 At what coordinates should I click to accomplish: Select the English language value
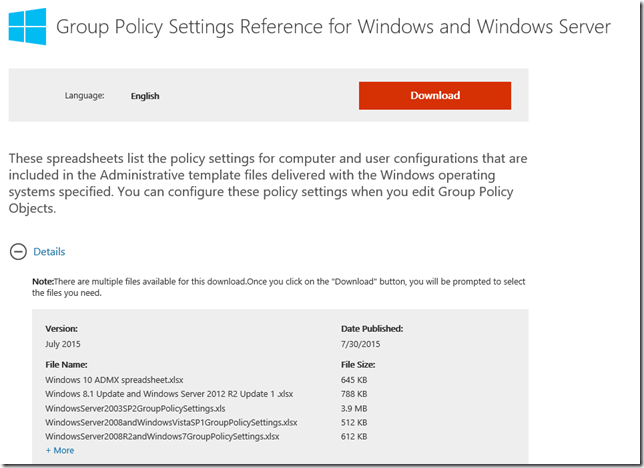coord(145,96)
